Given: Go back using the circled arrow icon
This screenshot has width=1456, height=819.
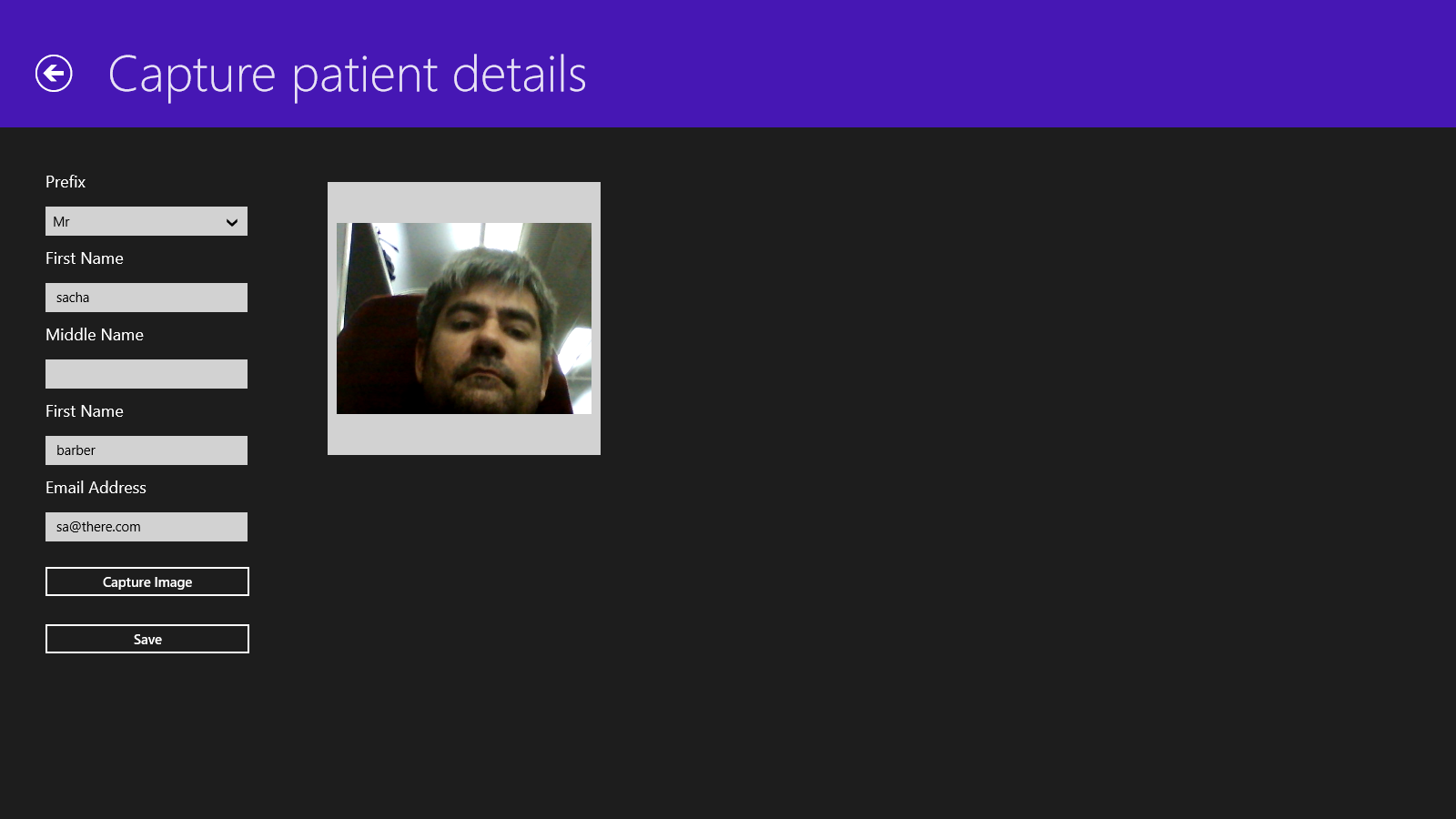Looking at the screenshot, I should [x=54, y=74].
